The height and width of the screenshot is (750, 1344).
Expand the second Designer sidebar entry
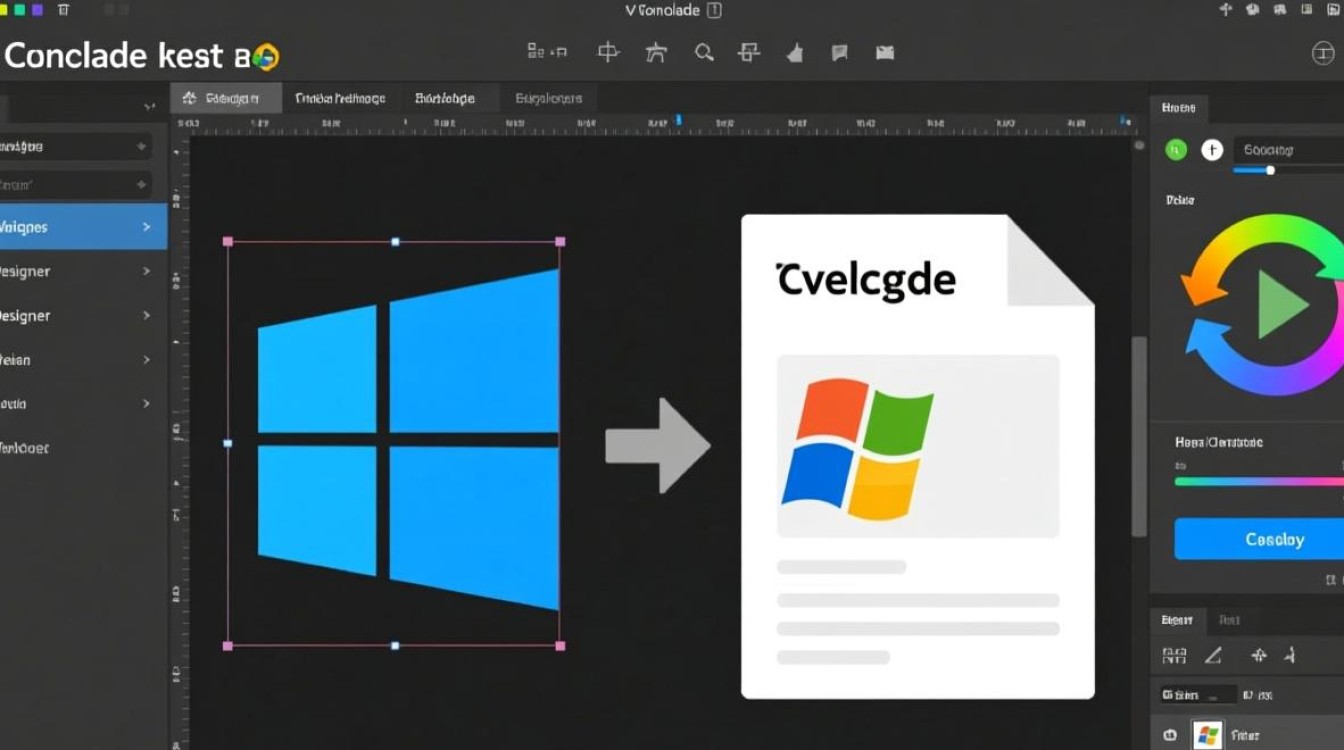(x=147, y=315)
